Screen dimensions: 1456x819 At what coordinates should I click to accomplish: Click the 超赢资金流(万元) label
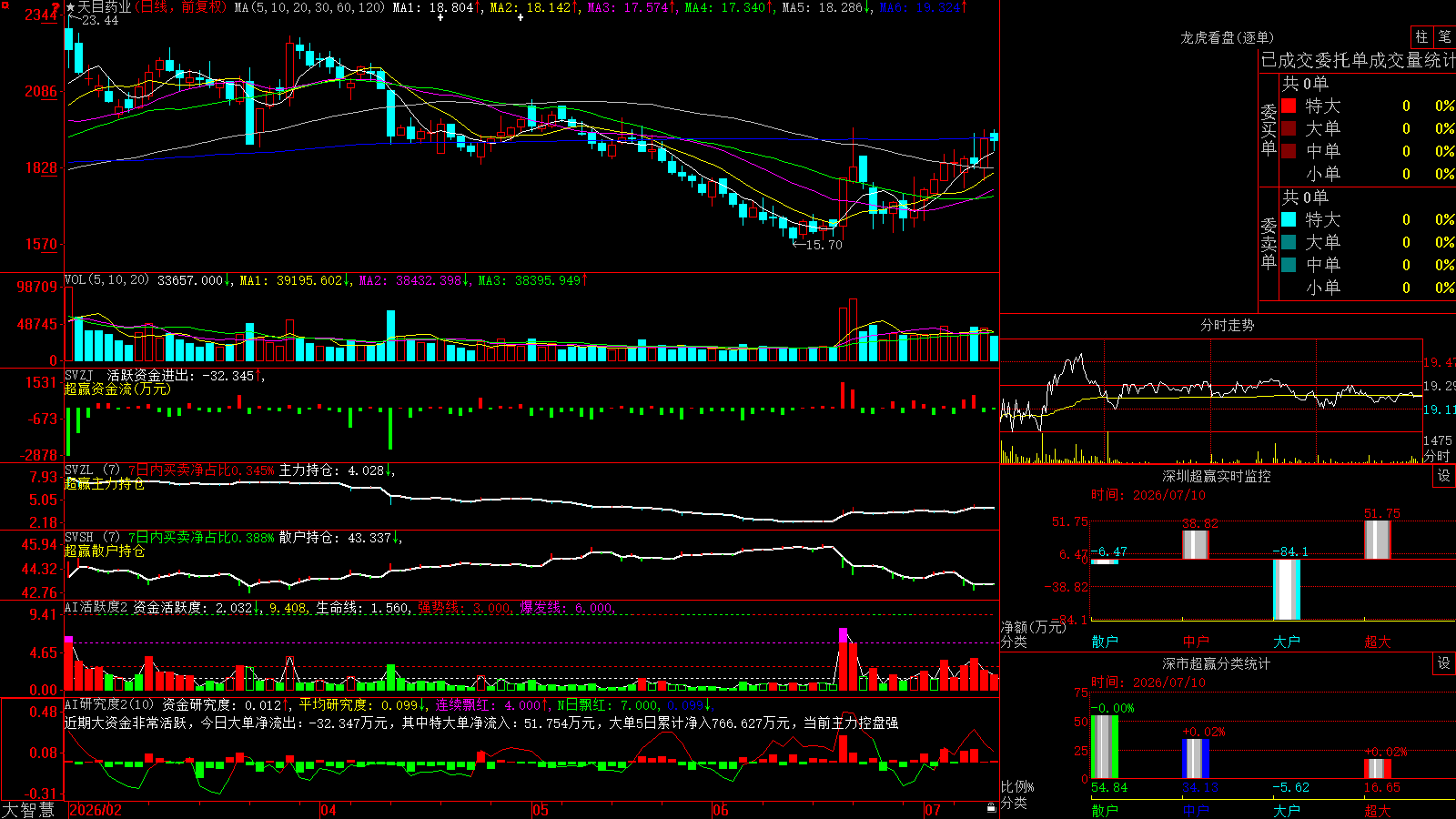117,389
